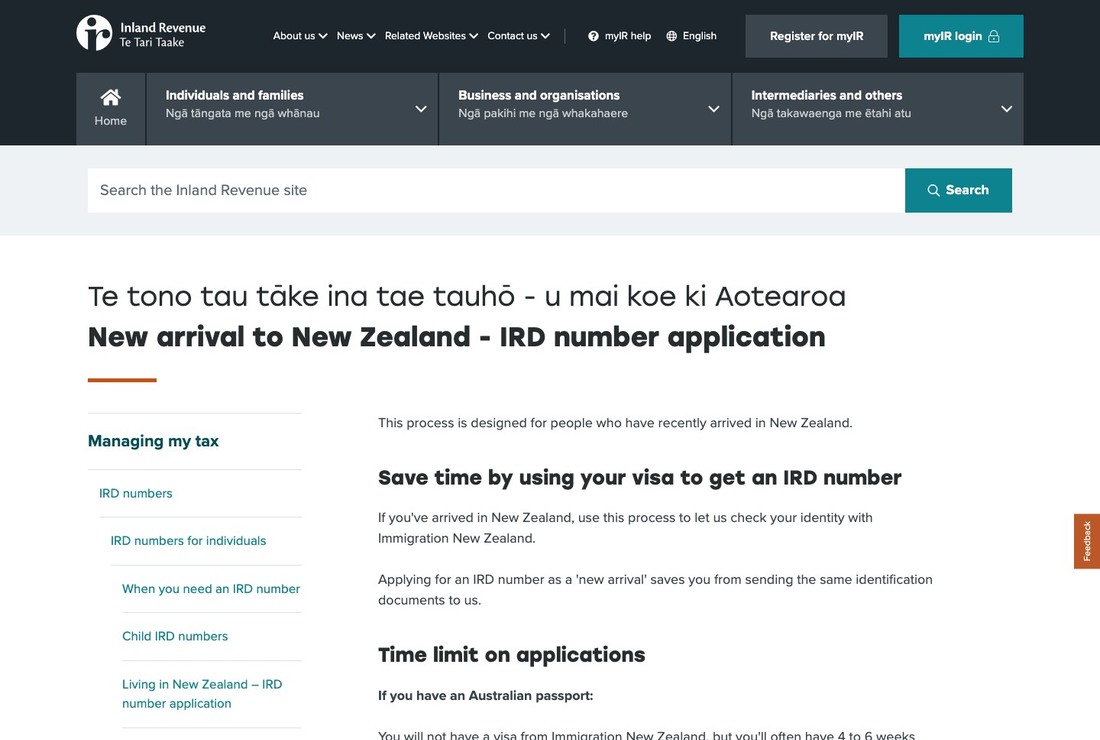This screenshot has width=1100, height=740.
Task: Click the Search button label
Action: tap(967, 190)
